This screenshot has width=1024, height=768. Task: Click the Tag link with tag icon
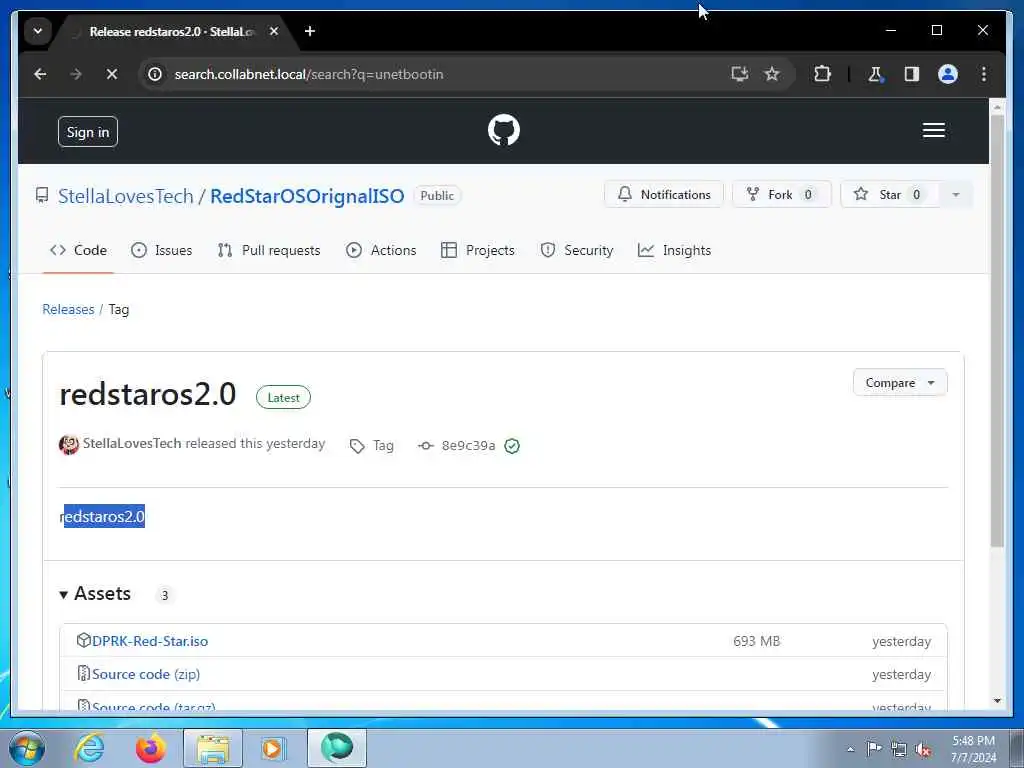pos(372,445)
